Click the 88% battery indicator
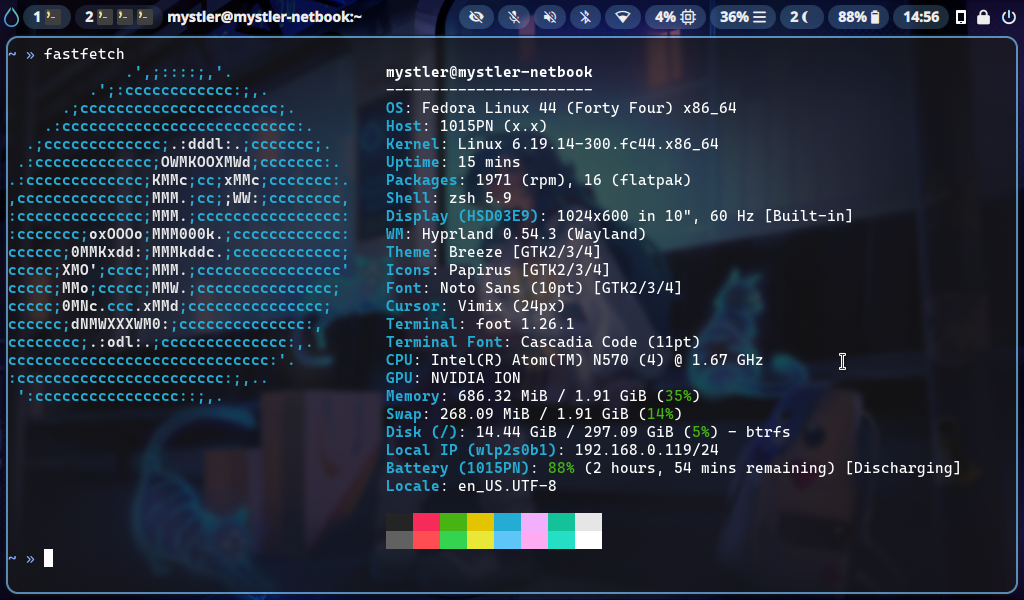 click(859, 17)
